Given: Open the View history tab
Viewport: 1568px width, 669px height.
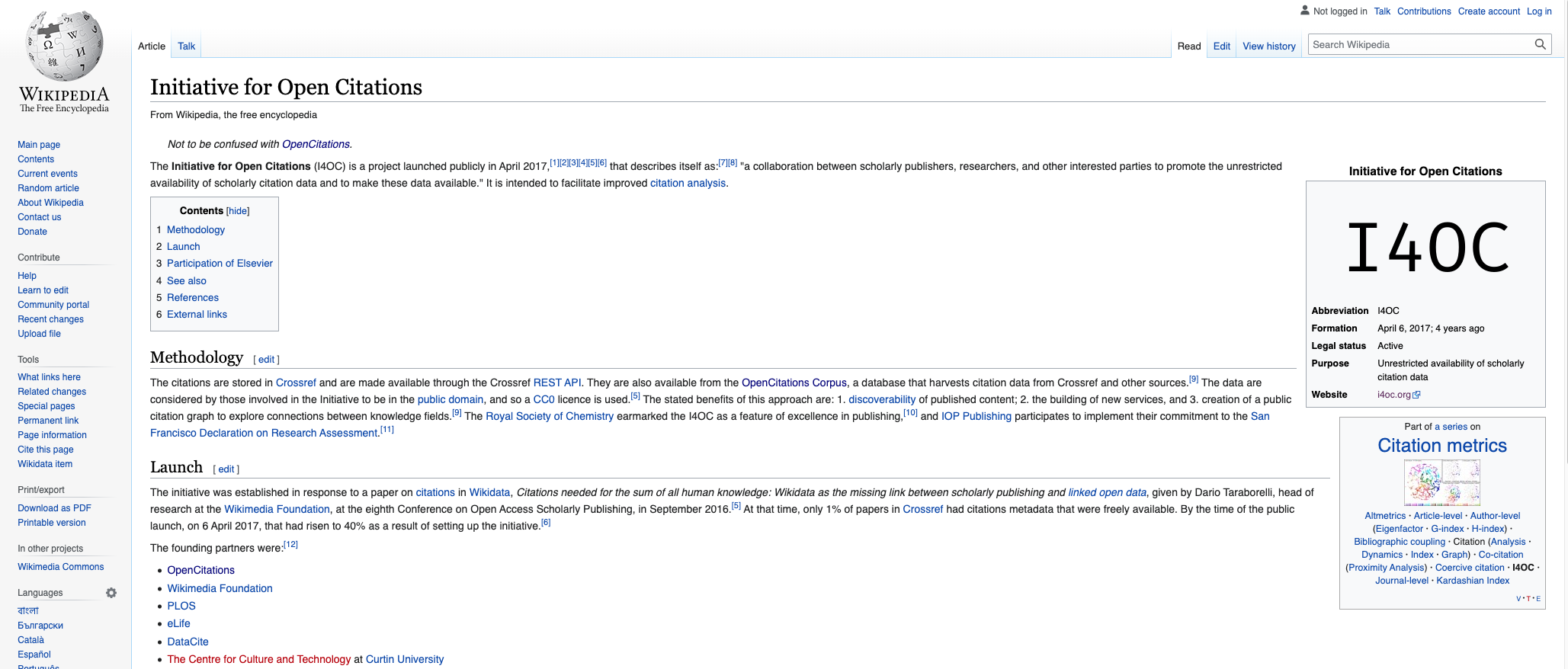Looking at the screenshot, I should click(x=1268, y=46).
